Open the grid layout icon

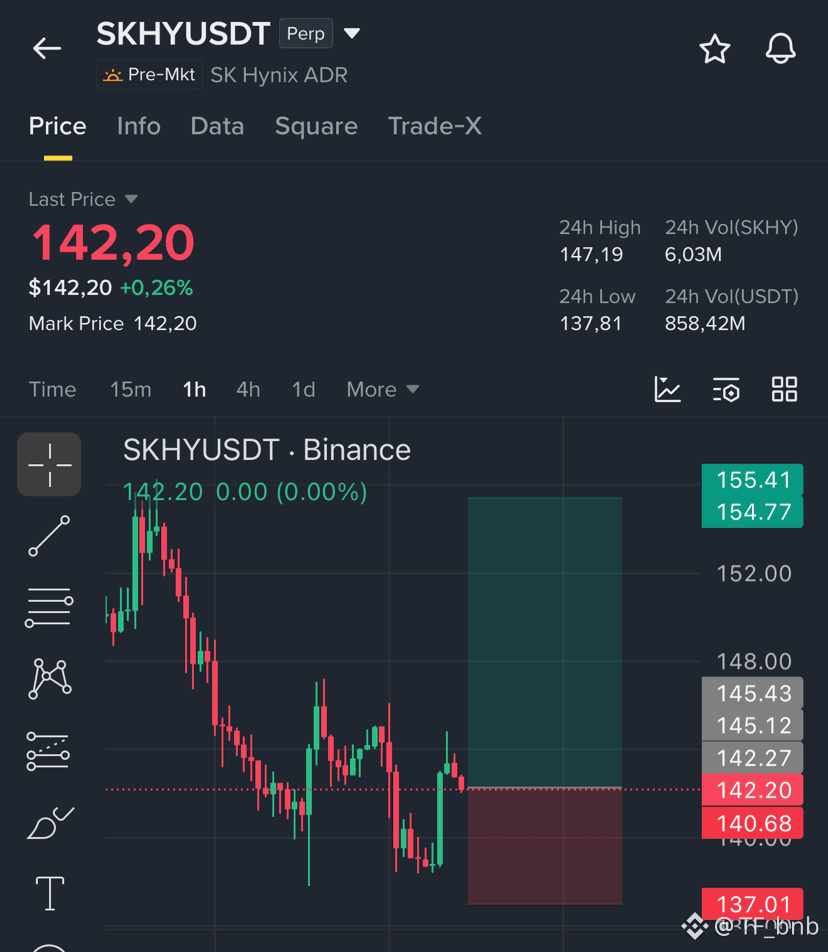(x=784, y=389)
